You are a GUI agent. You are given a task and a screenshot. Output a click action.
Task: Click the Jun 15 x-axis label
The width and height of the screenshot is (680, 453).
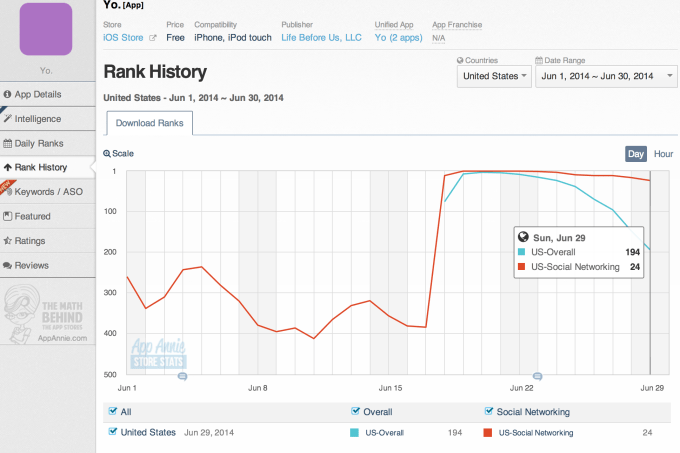[390, 388]
